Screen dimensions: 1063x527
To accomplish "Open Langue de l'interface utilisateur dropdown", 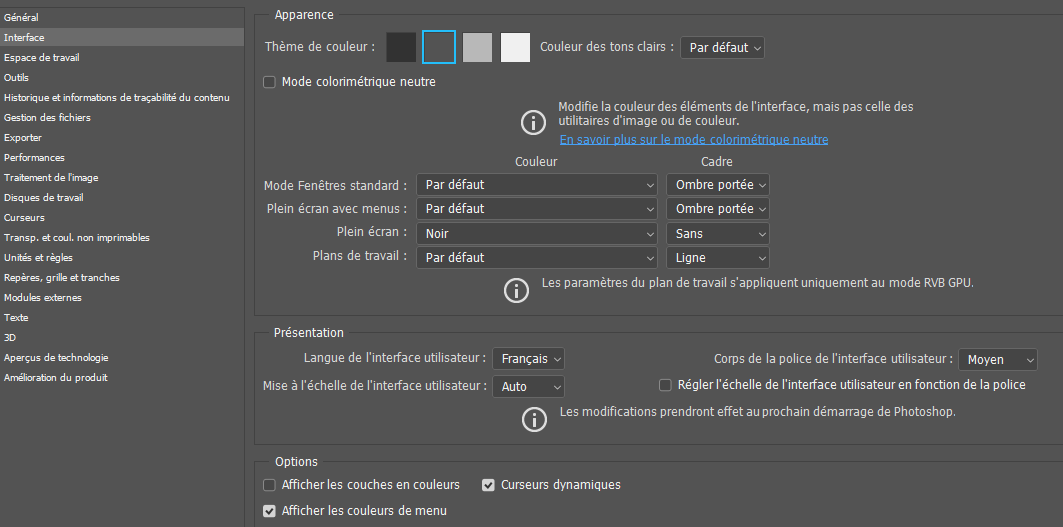I will pos(528,359).
